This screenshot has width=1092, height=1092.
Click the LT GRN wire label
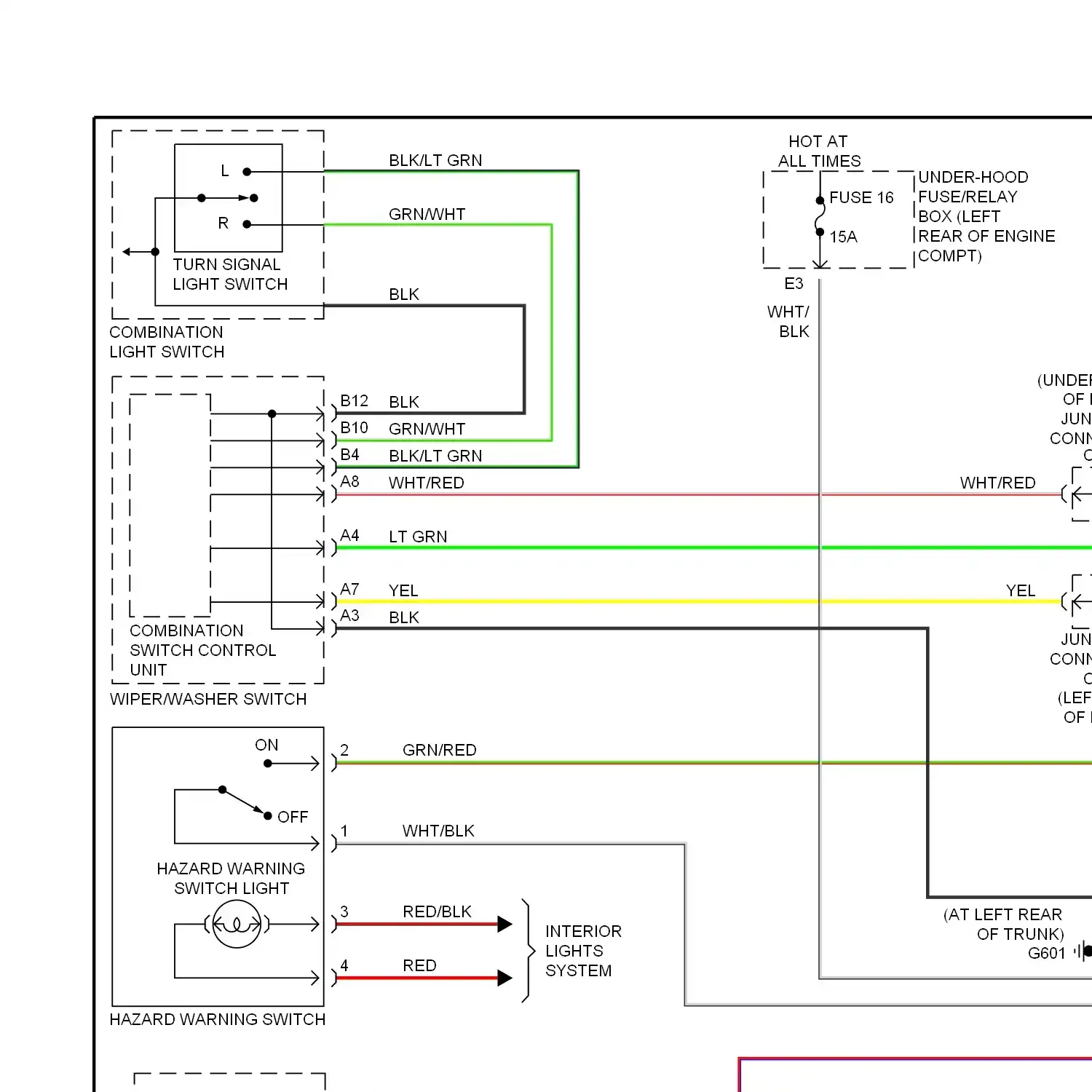[418, 537]
